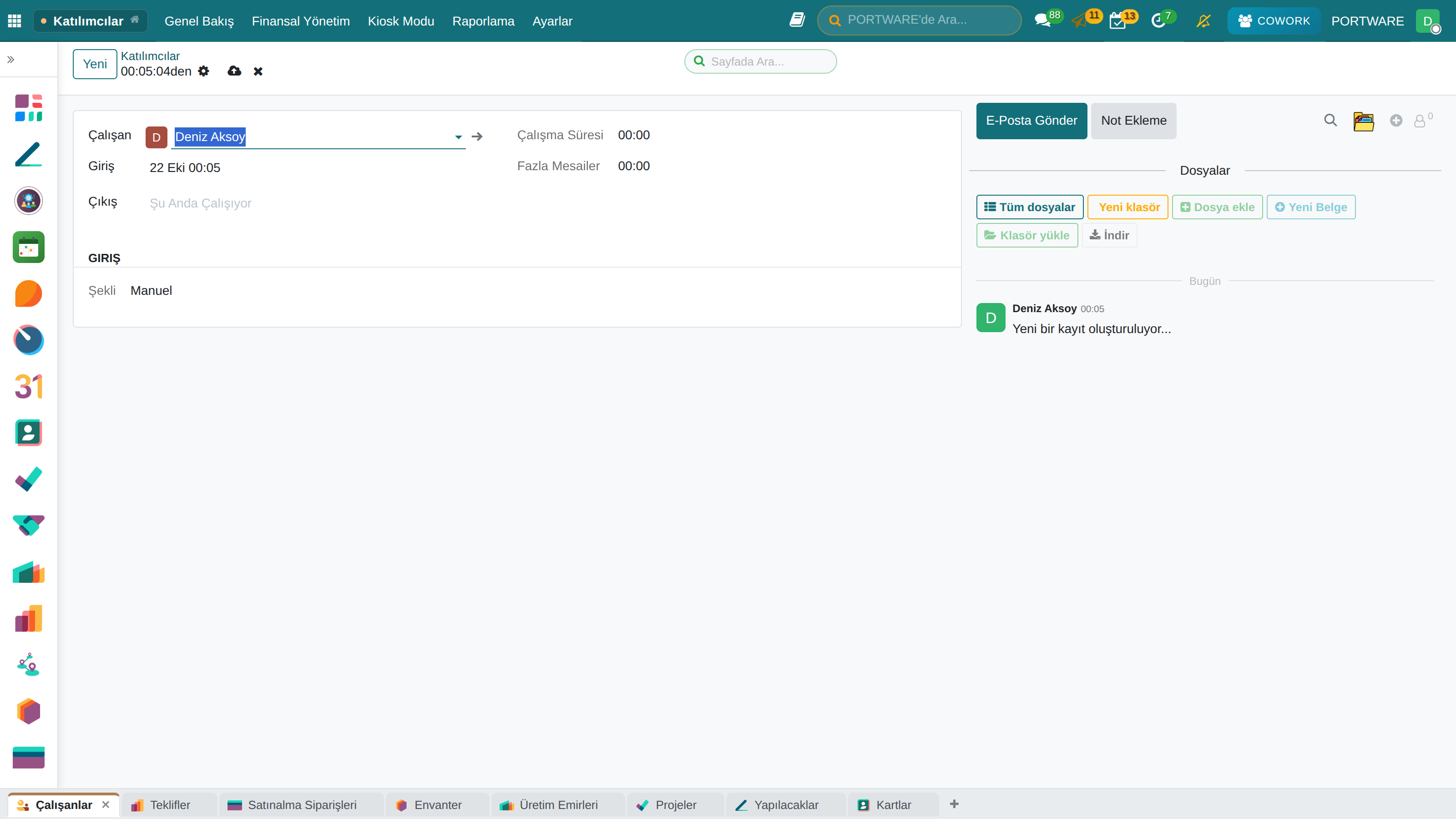Click the Dosya ekle button

point(1218,207)
